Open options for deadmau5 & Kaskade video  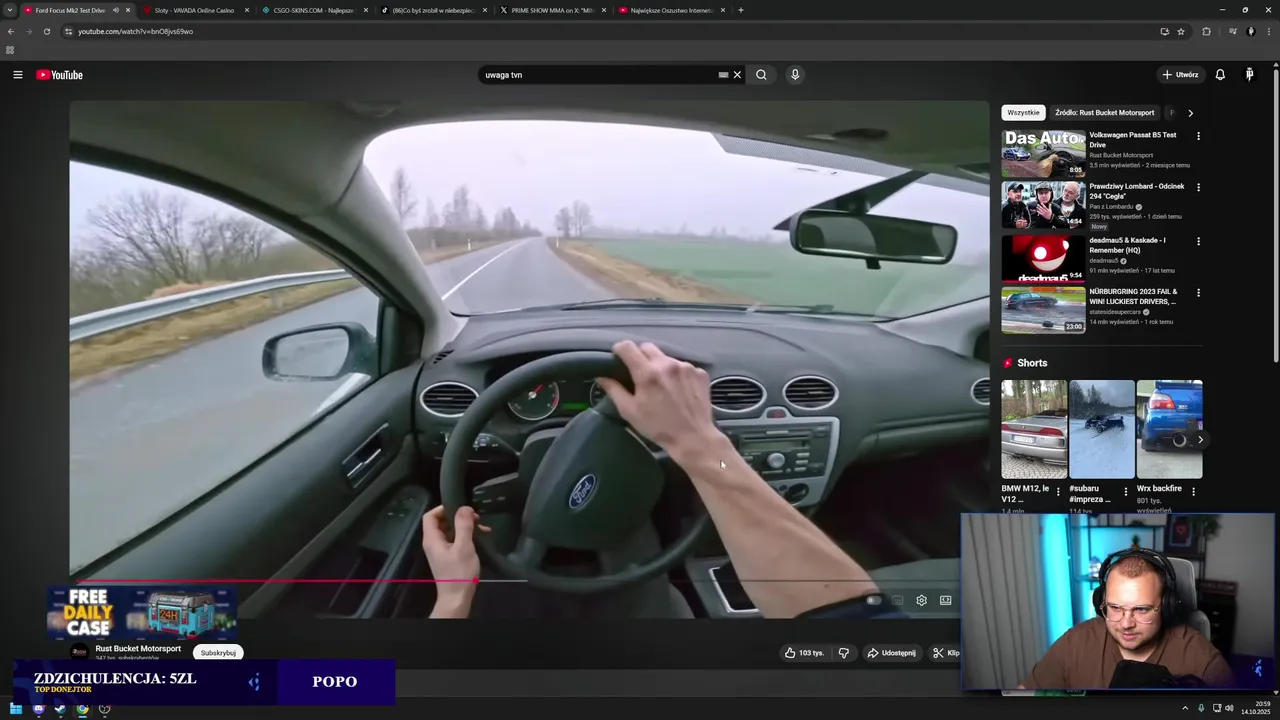point(1198,241)
